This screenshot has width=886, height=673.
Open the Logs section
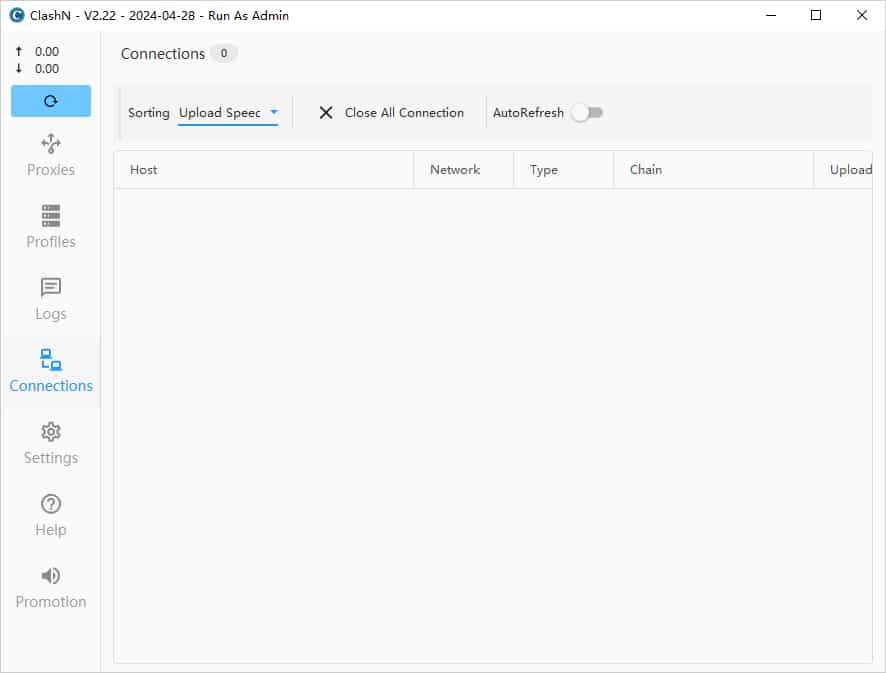pos(51,299)
